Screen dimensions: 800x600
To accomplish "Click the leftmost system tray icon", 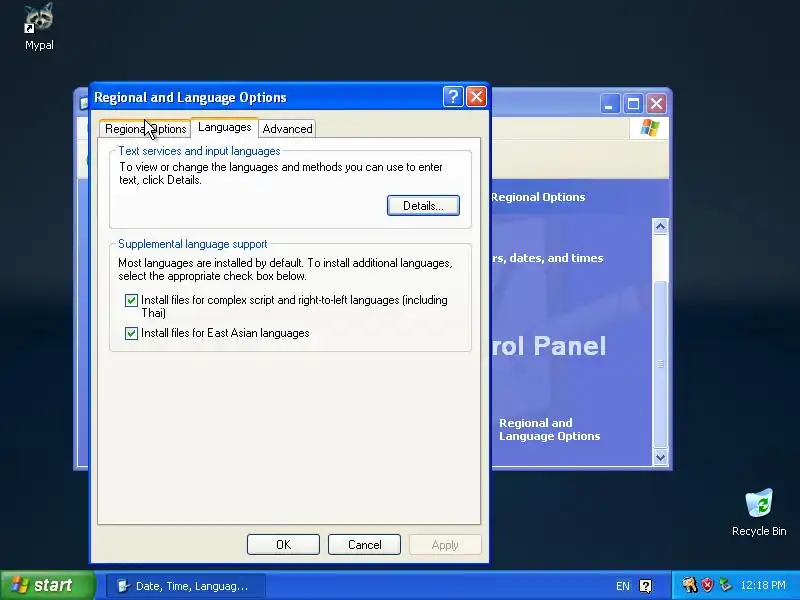I will coord(690,585).
